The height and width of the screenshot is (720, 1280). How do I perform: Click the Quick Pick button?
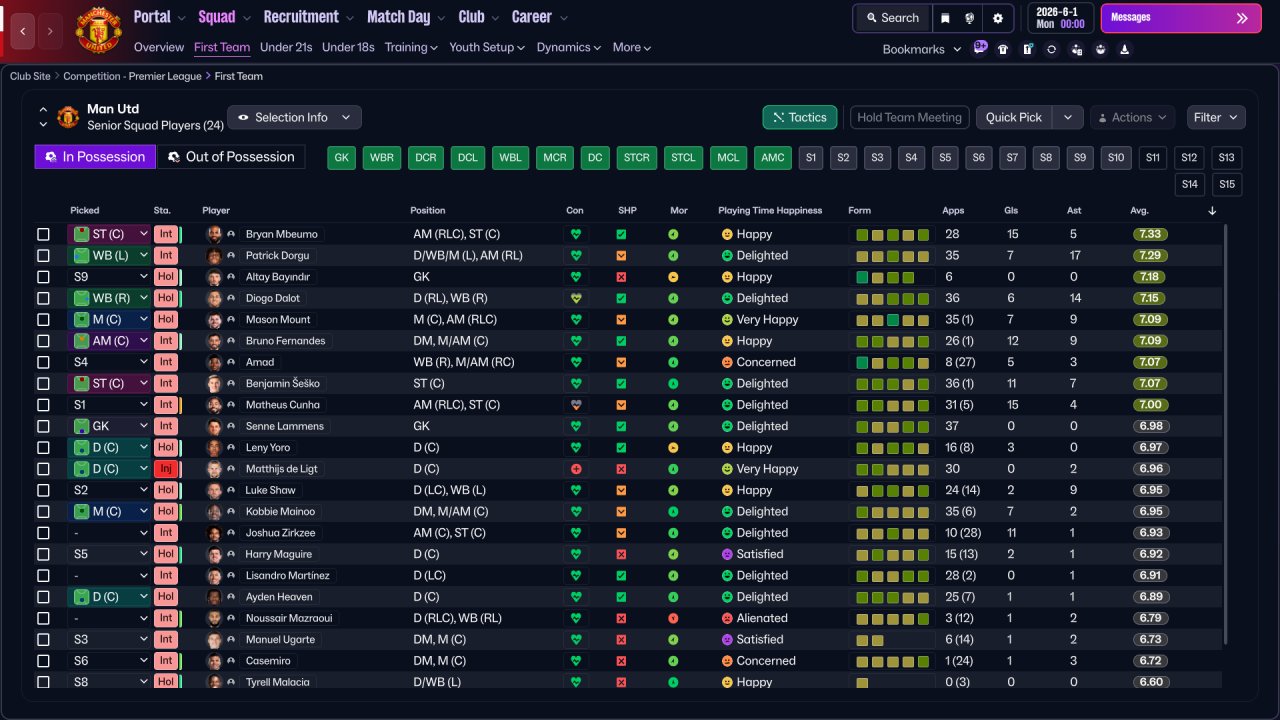coord(1014,117)
